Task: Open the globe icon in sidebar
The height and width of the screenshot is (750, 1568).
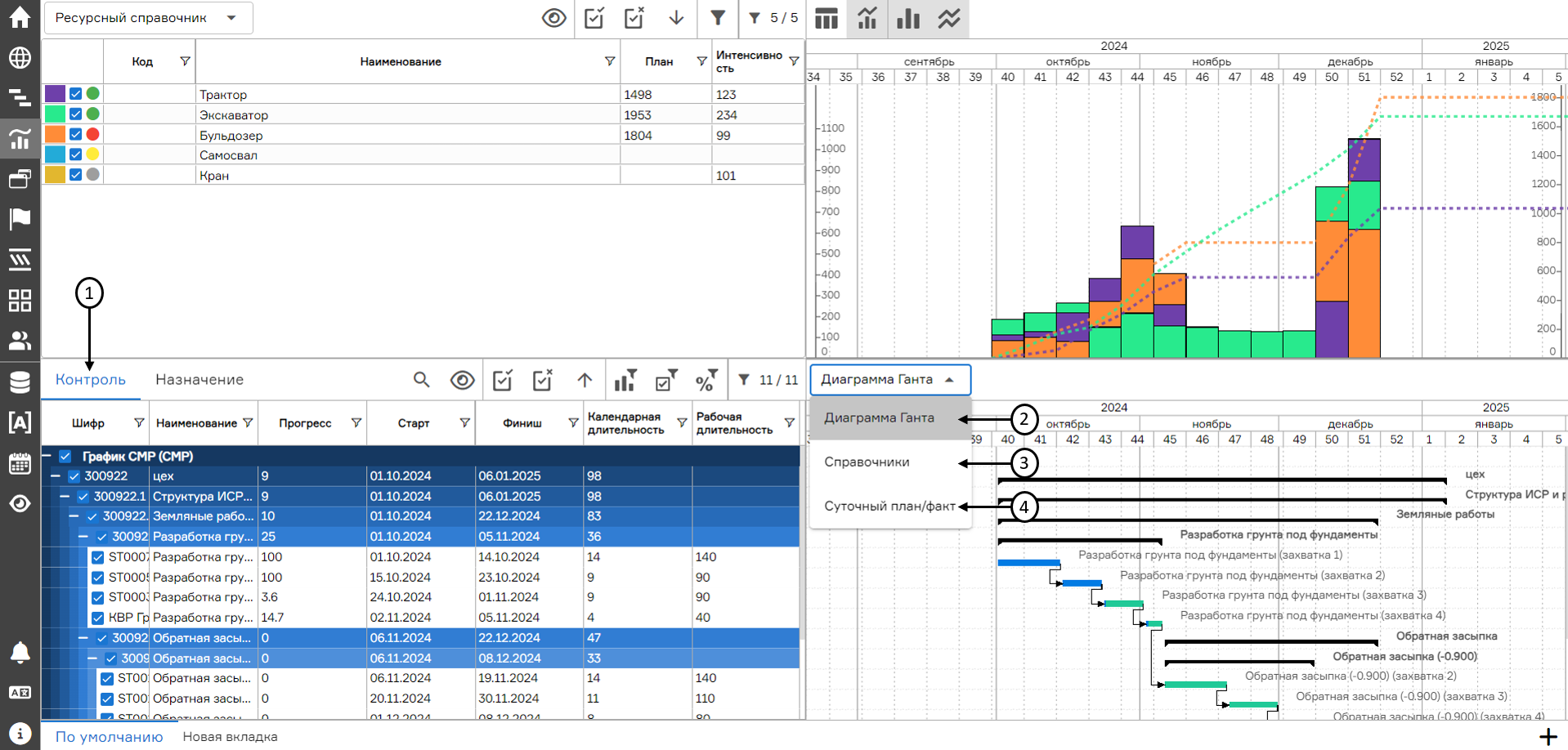Action: pos(20,58)
